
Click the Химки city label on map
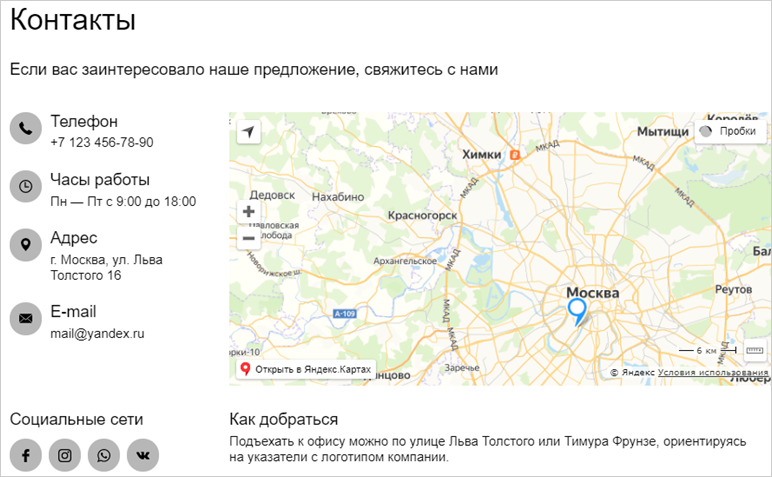coord(482,154)
